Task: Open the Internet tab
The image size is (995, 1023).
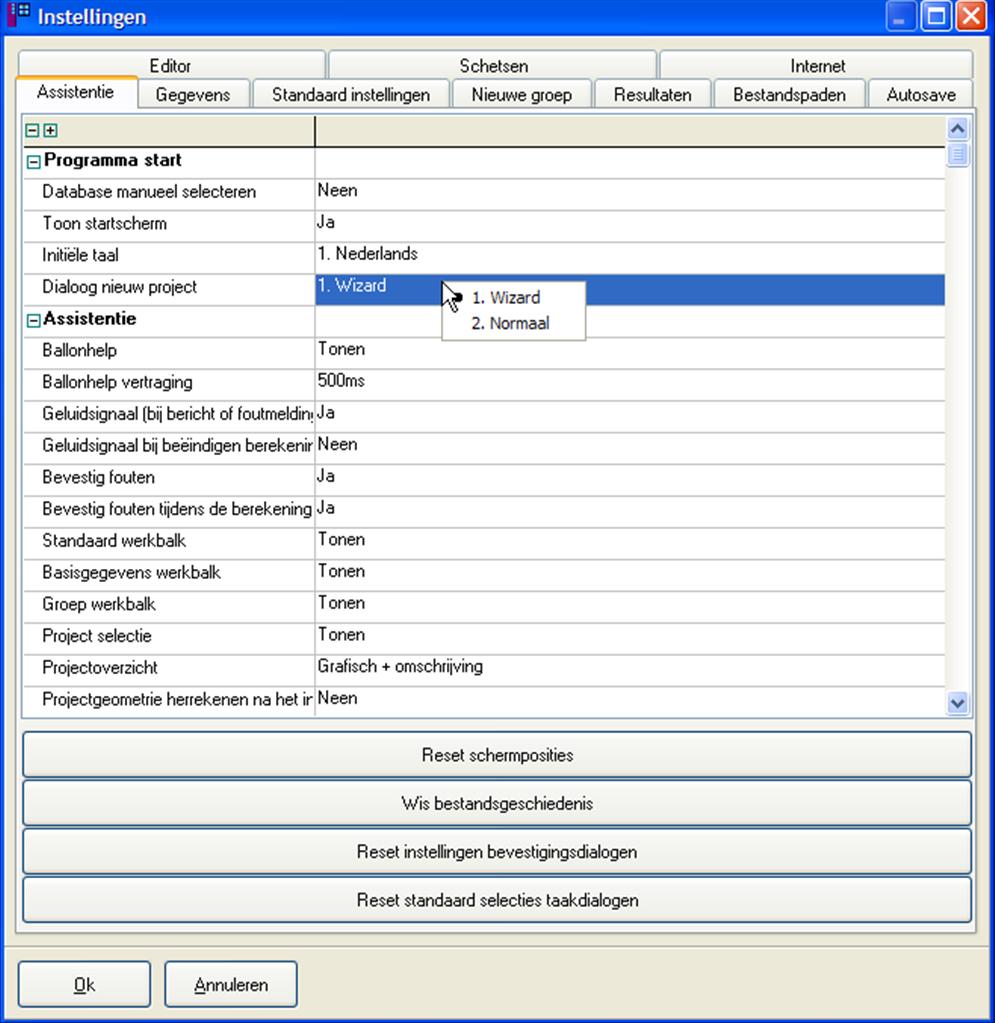Action: coord(817,65)
